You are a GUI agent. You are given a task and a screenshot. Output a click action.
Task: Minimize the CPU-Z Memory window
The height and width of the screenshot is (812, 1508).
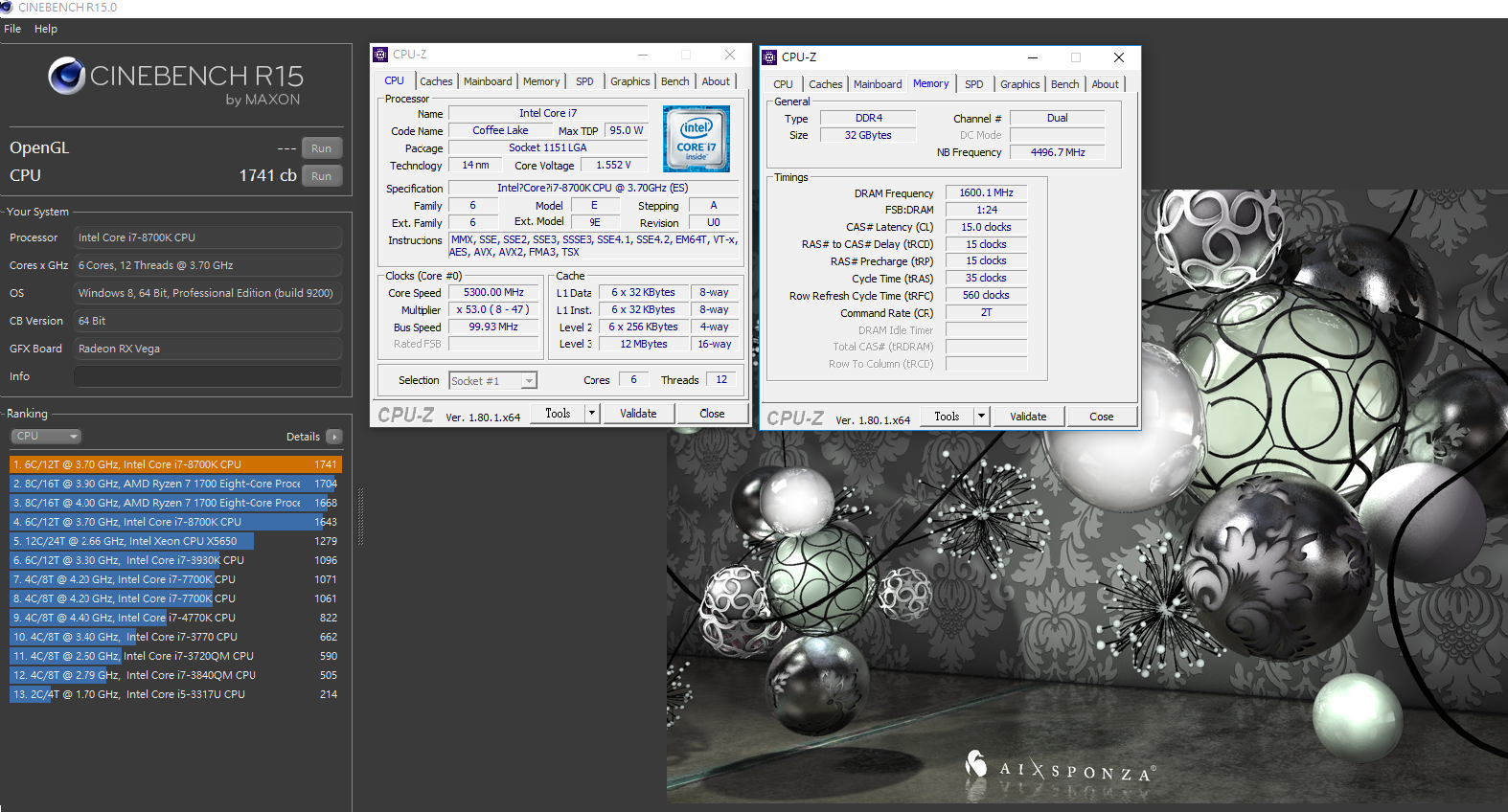click(x=1033, y=57)
